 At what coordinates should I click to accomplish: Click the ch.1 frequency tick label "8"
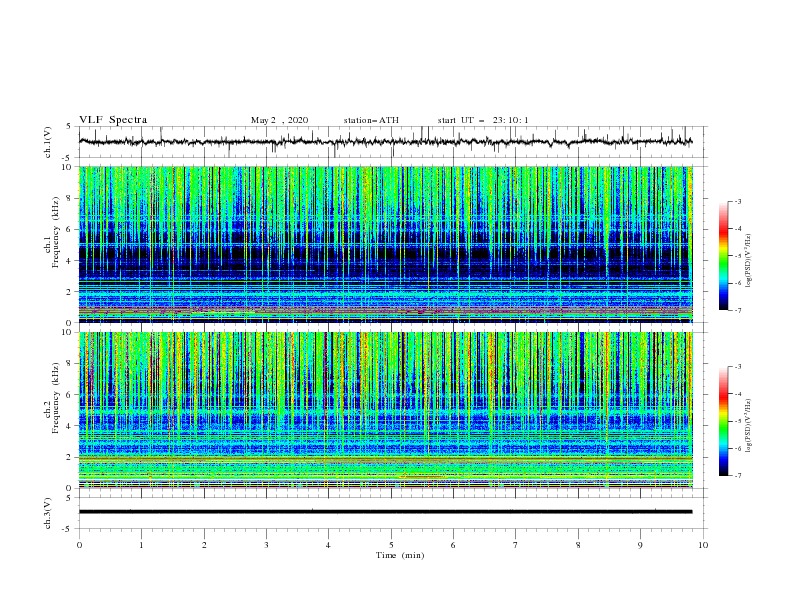[x=69, y=198]
